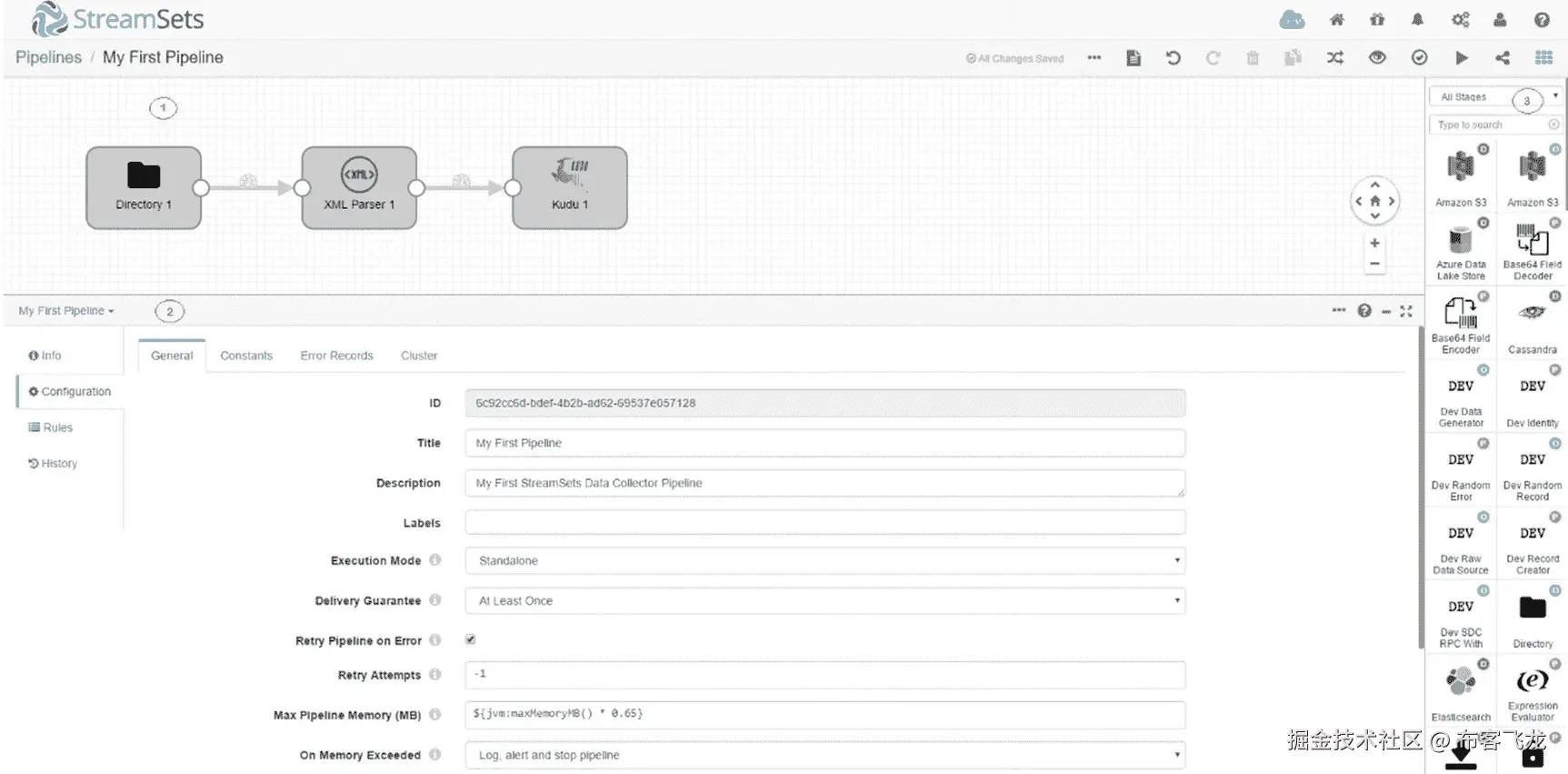
Task: Switch to Constants tab
Action: pos(246,356)
